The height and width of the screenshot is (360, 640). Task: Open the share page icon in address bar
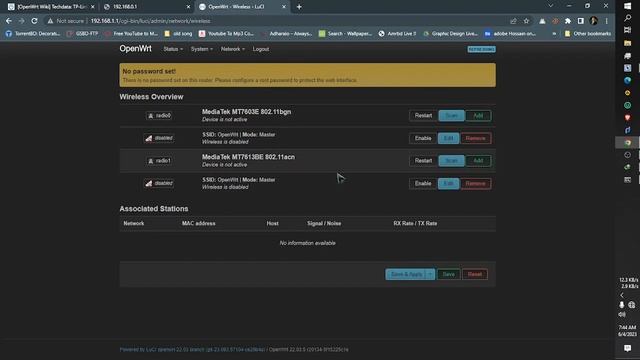click(513, 21)
